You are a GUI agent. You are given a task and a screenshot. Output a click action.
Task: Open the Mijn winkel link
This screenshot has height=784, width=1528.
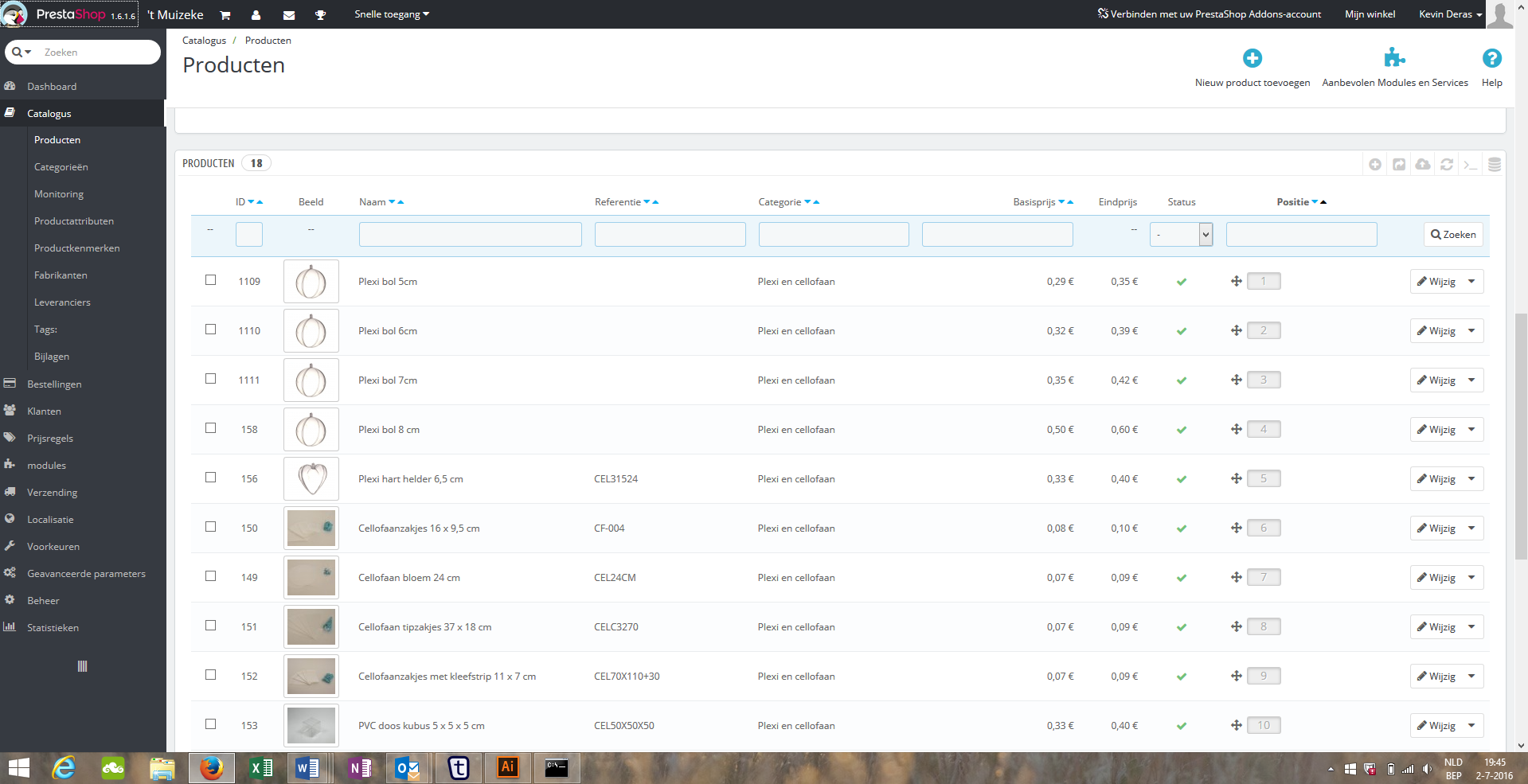pos(1370,14)
